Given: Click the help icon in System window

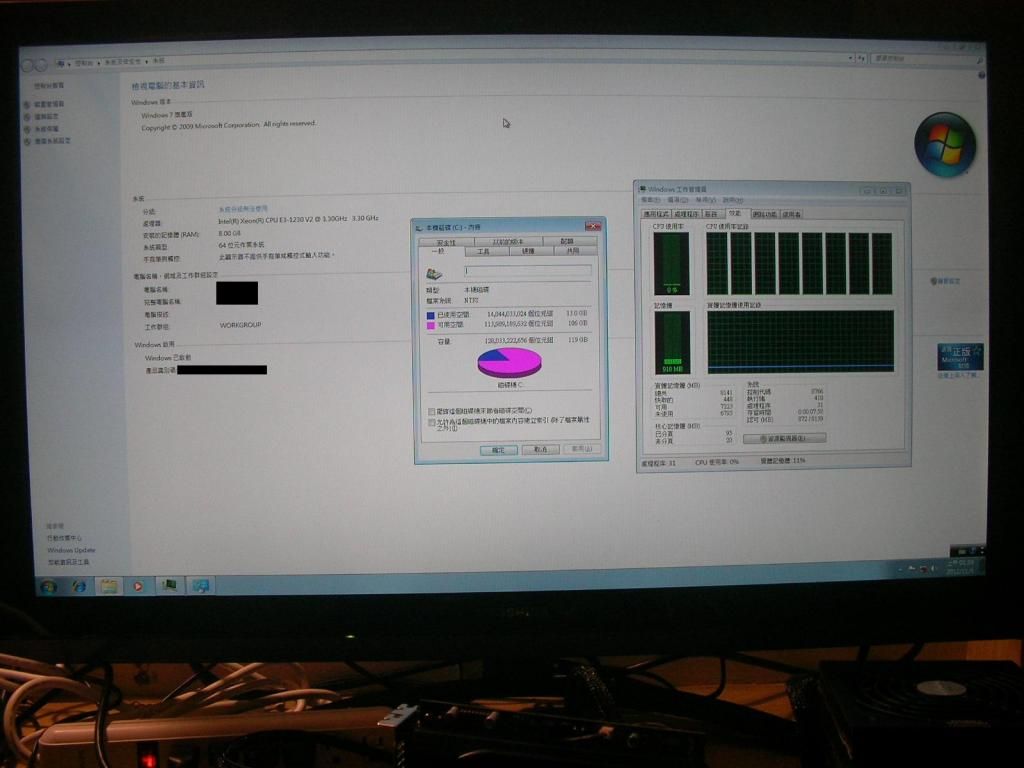Looking at the screenshot, I should (x=981, y=75).
